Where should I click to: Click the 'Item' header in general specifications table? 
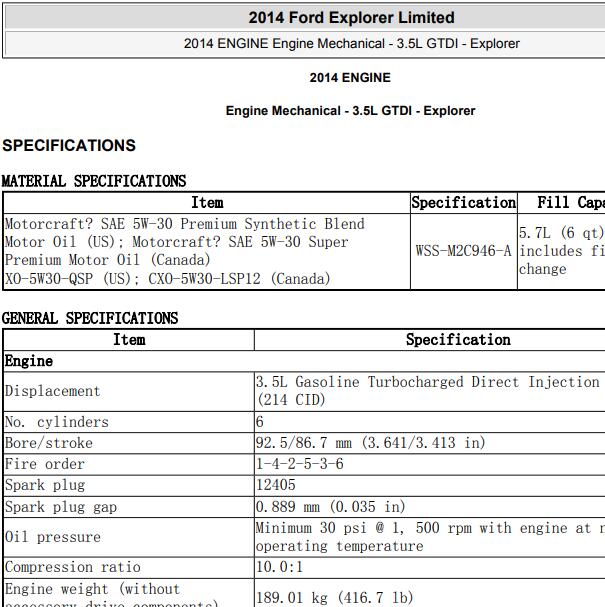(x=129, y=340)
